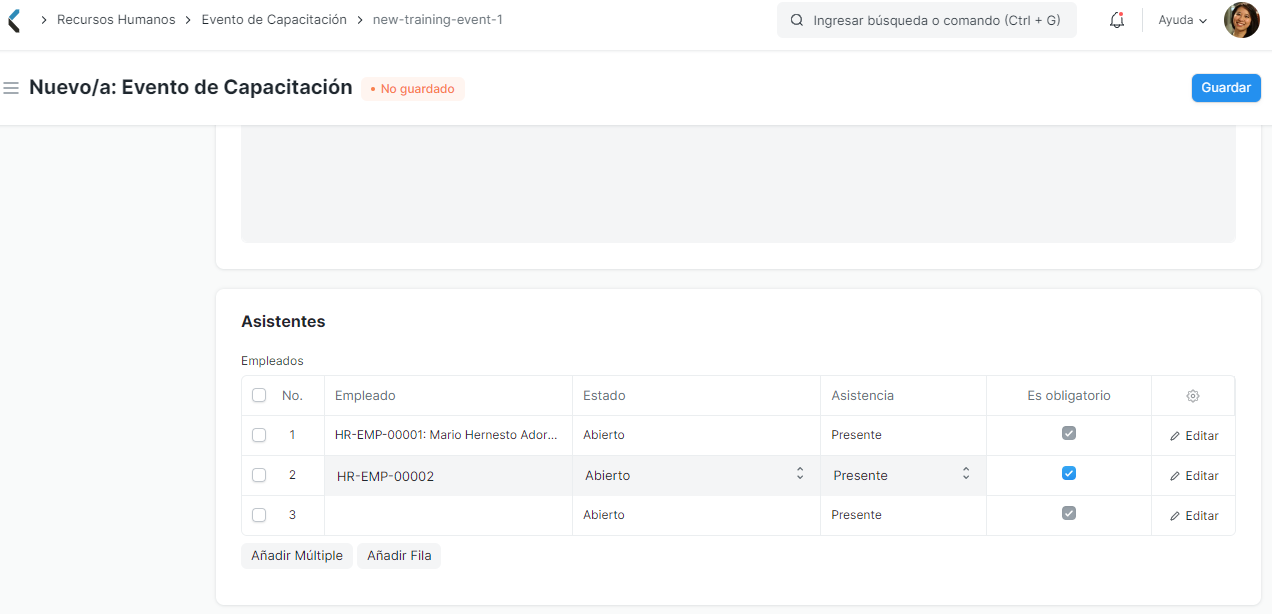Click the Asistencia column header
1272x614 pixels.
tap(863, 396)
